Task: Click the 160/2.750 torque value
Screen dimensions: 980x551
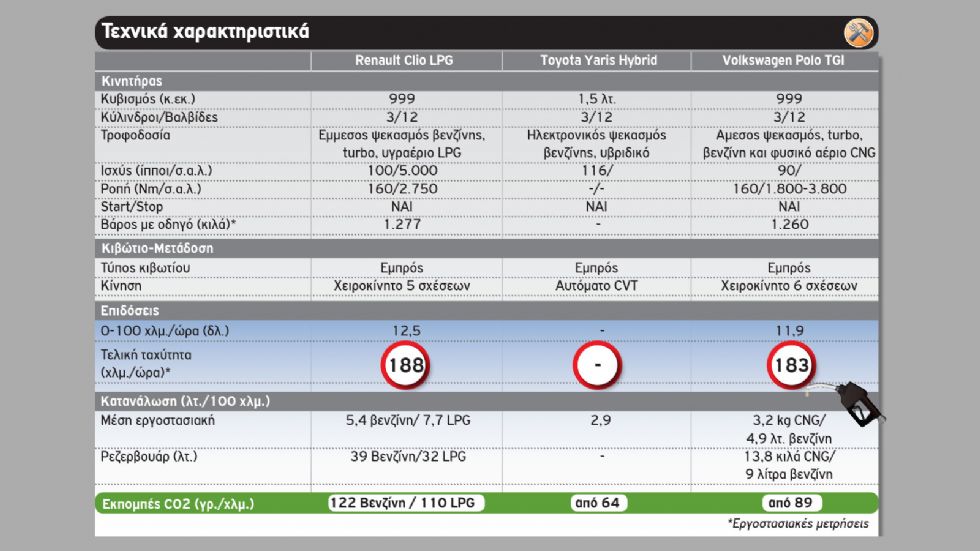Action: 402,189
